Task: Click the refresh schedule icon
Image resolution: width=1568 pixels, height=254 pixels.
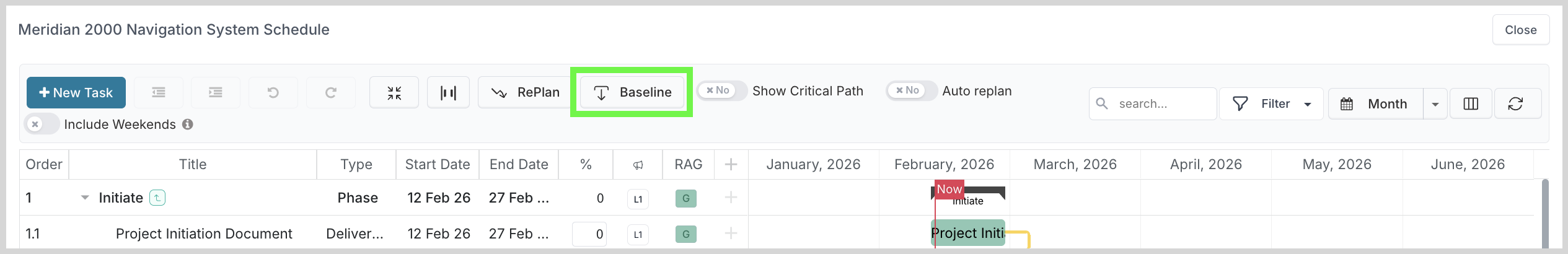Action: click(x=1515, y=103)
